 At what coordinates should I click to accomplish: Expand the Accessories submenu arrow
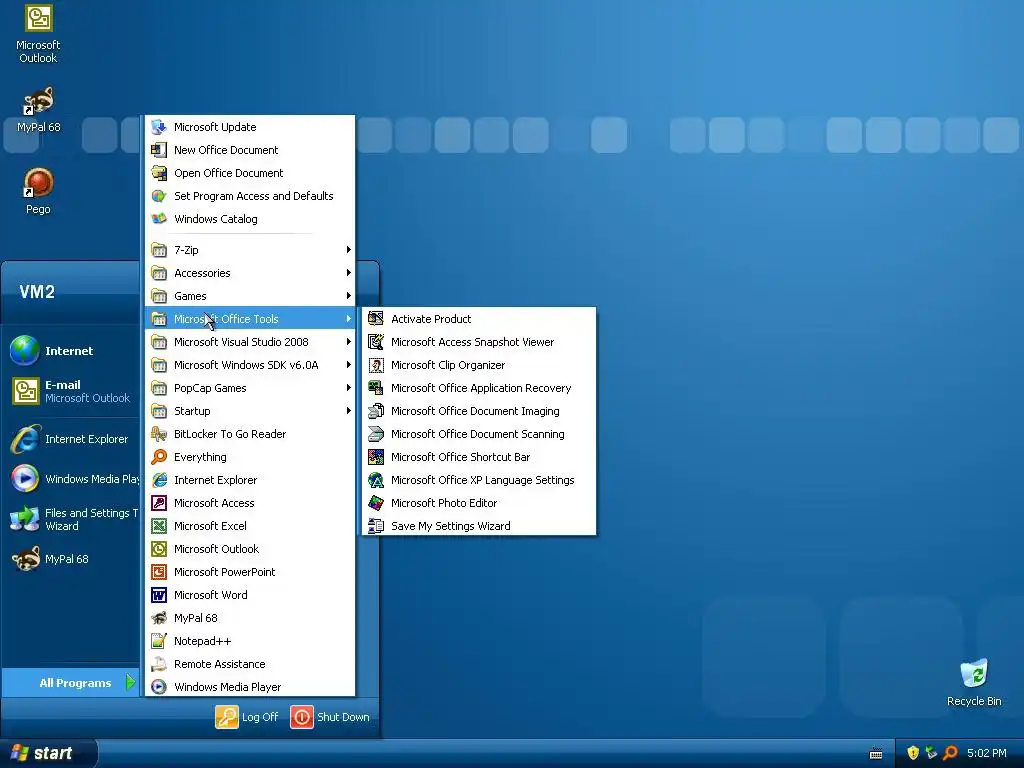[349, 272]
